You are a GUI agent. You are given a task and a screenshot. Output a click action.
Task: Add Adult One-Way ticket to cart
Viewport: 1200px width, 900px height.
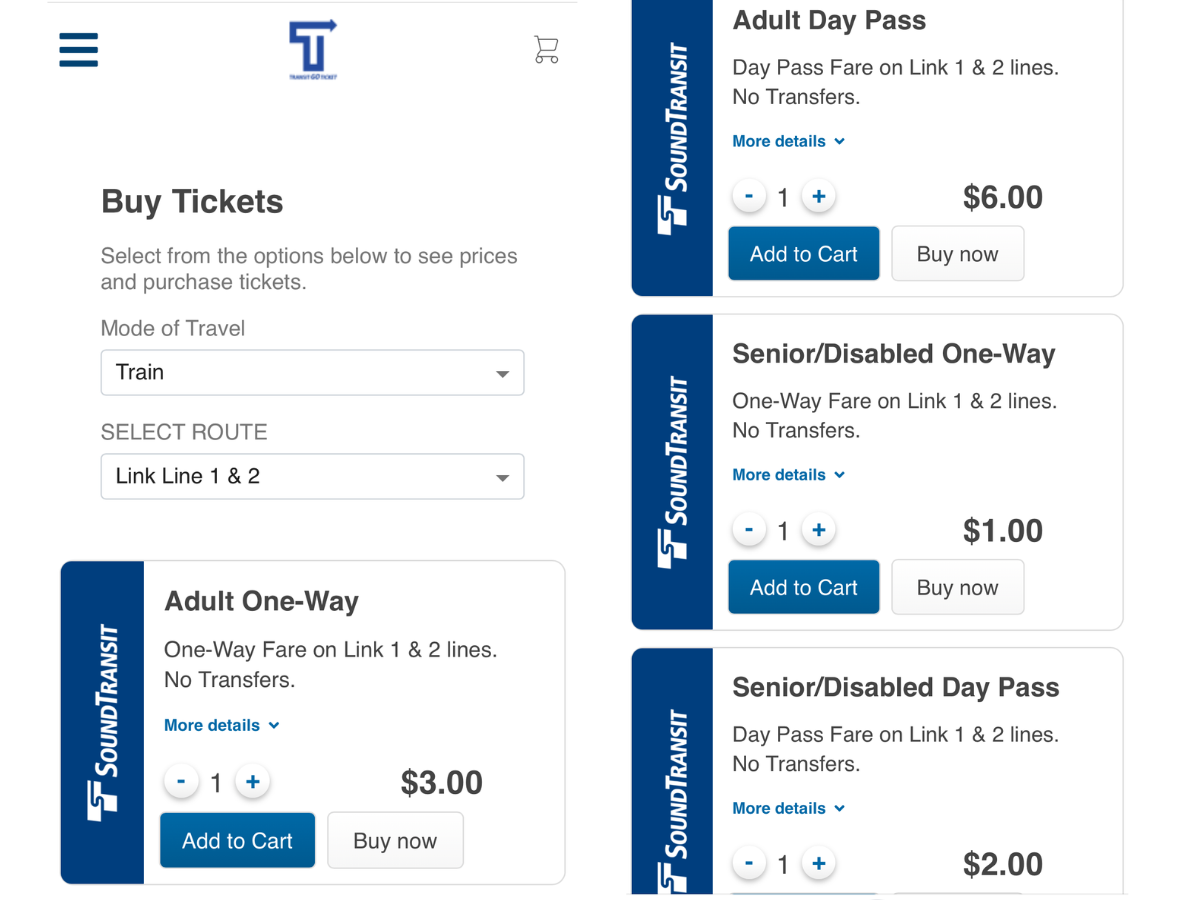click(x=237, y=841)
